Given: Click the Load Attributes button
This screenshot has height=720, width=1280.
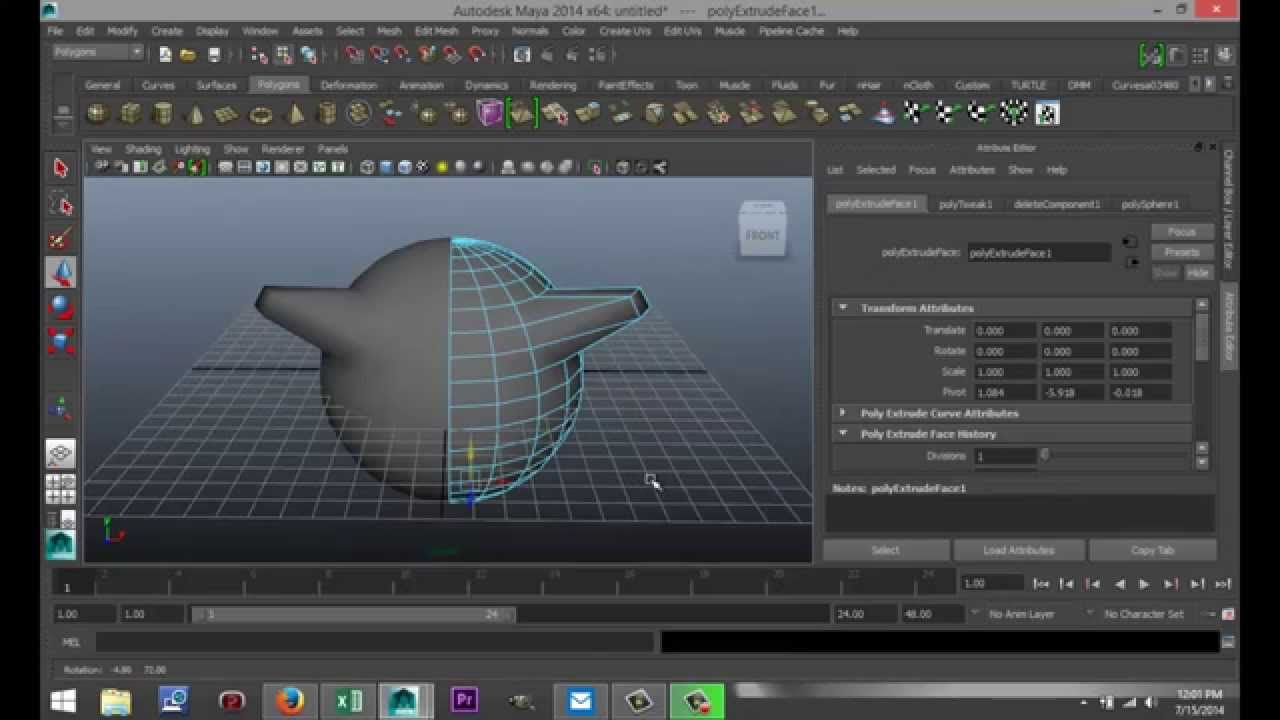Looking at the screenshot, I should point(1019,550).
